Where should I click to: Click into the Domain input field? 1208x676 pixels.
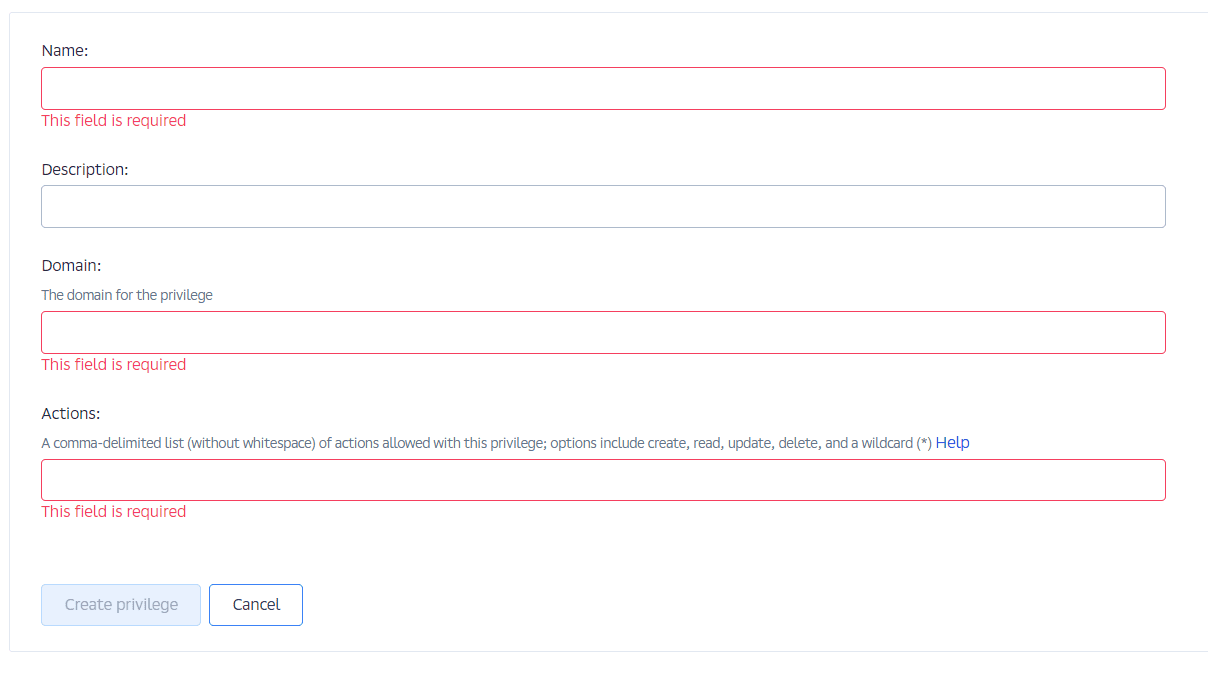tap(603, 333)
